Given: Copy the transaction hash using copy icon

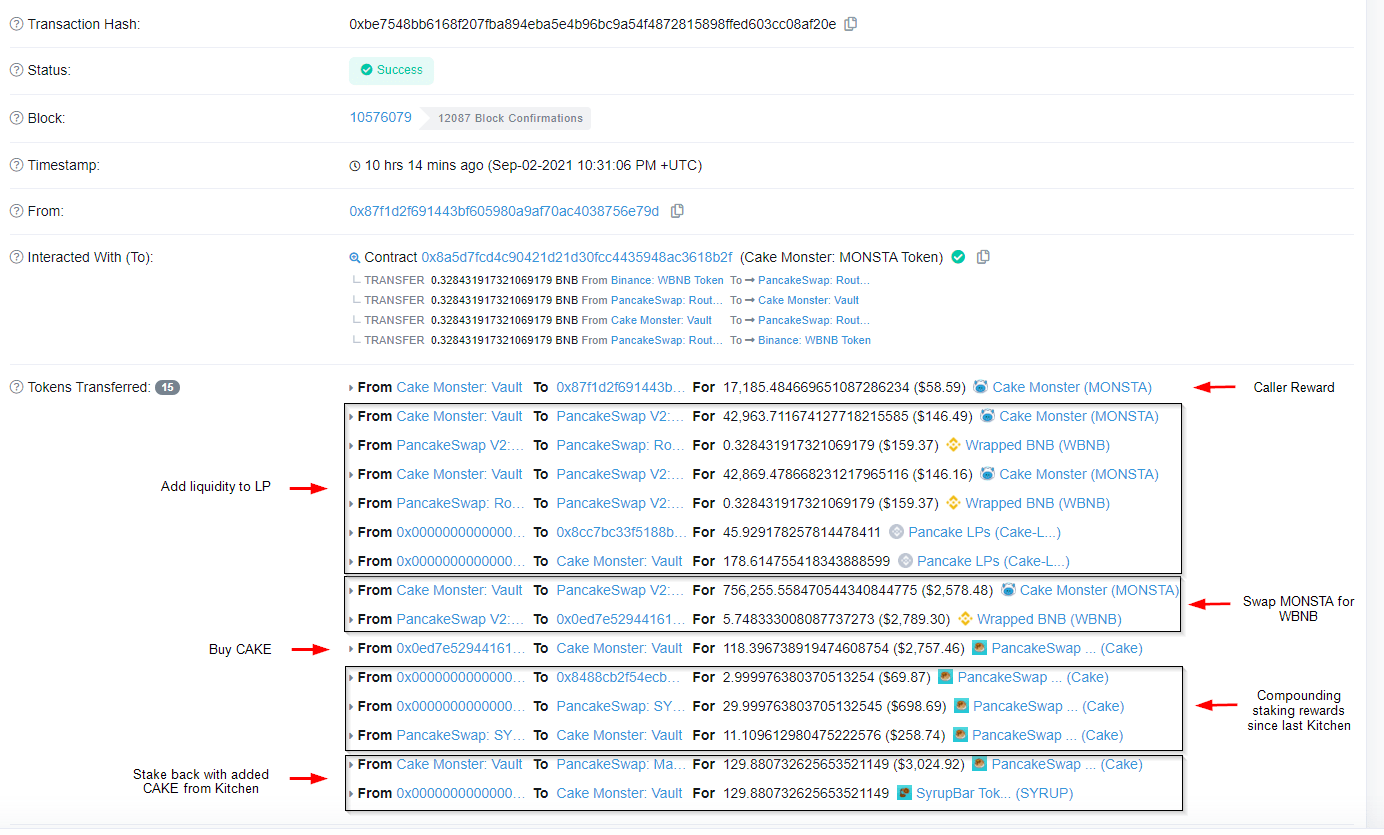Looking at the screenshot, I should (851, 24).
